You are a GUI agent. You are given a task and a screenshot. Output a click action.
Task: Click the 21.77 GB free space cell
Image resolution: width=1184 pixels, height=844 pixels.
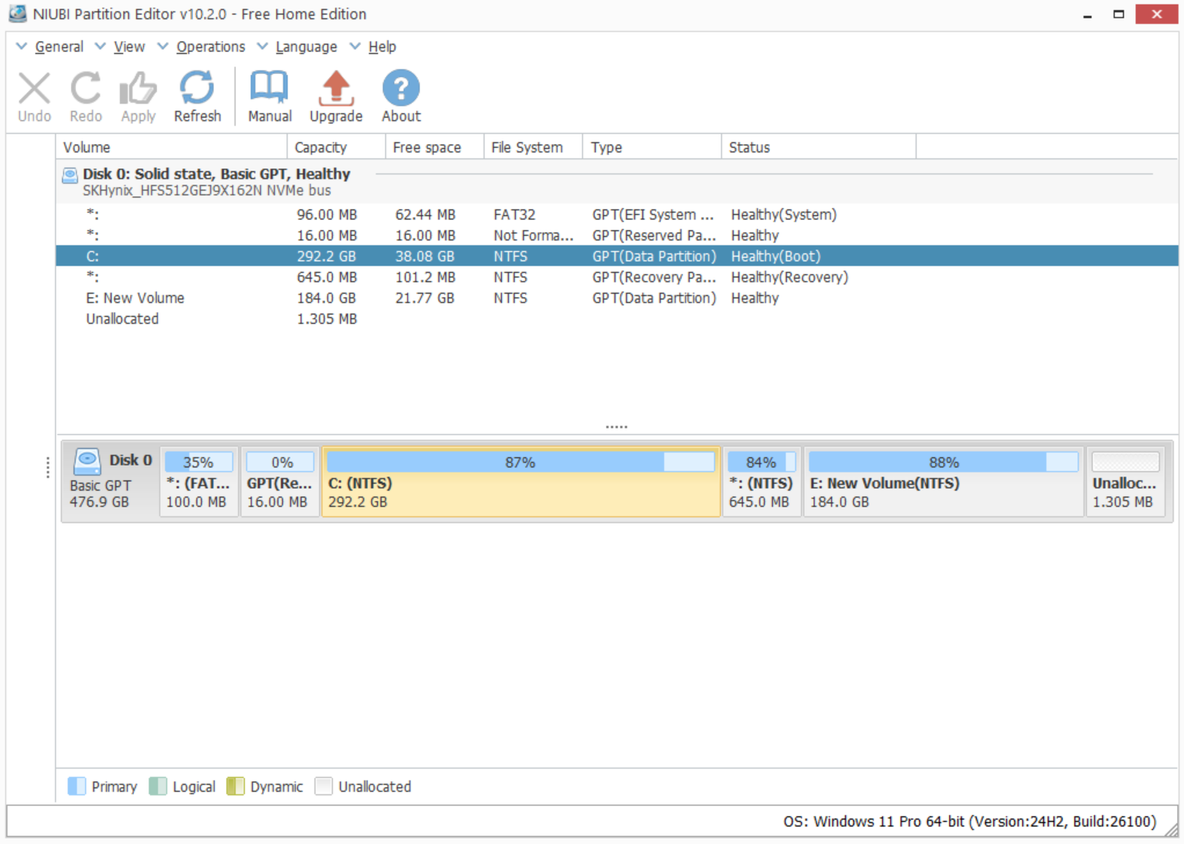point(425,298)
